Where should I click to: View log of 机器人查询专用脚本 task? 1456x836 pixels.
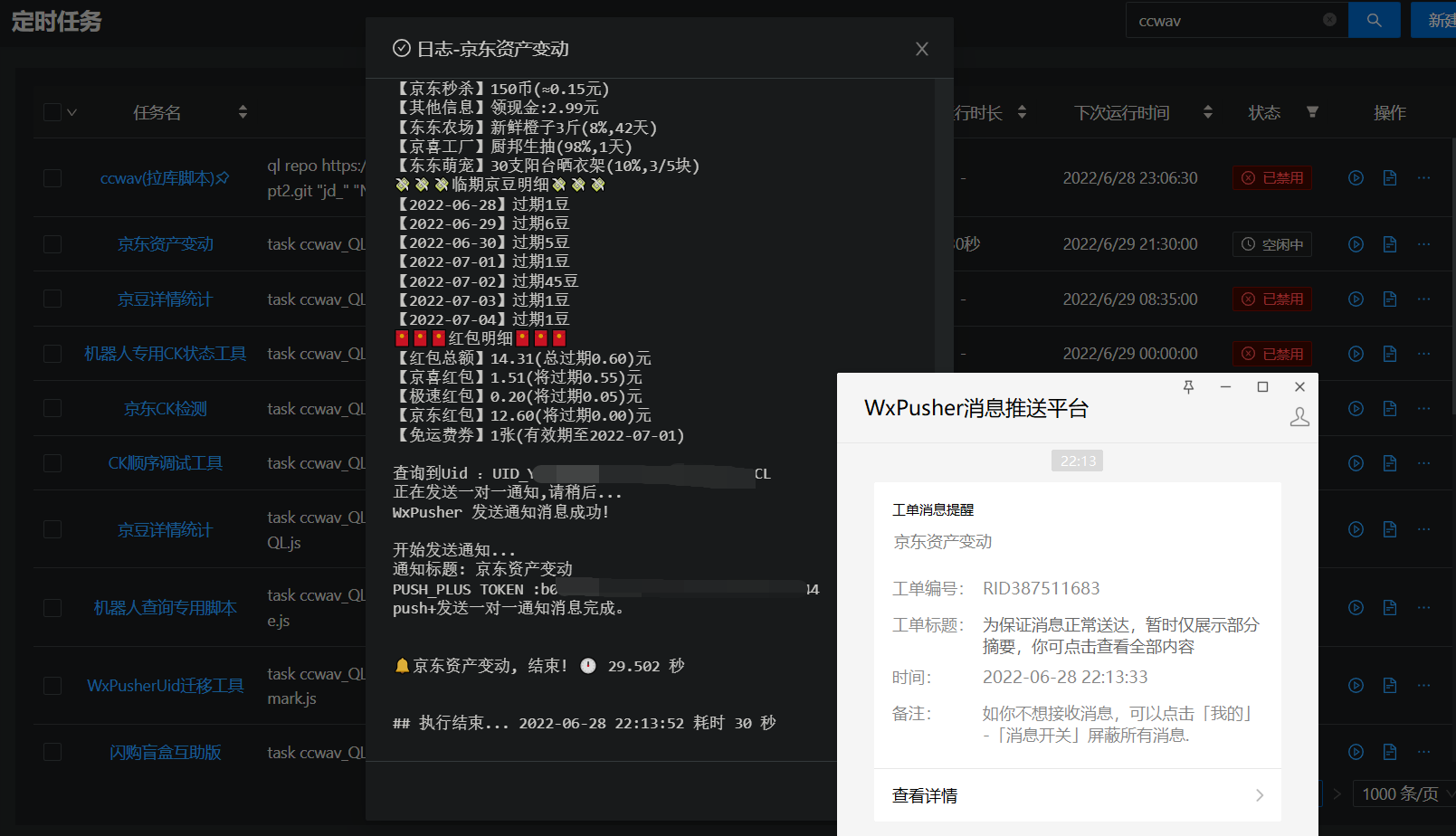pyautogui.click(x=1390, y=608)
